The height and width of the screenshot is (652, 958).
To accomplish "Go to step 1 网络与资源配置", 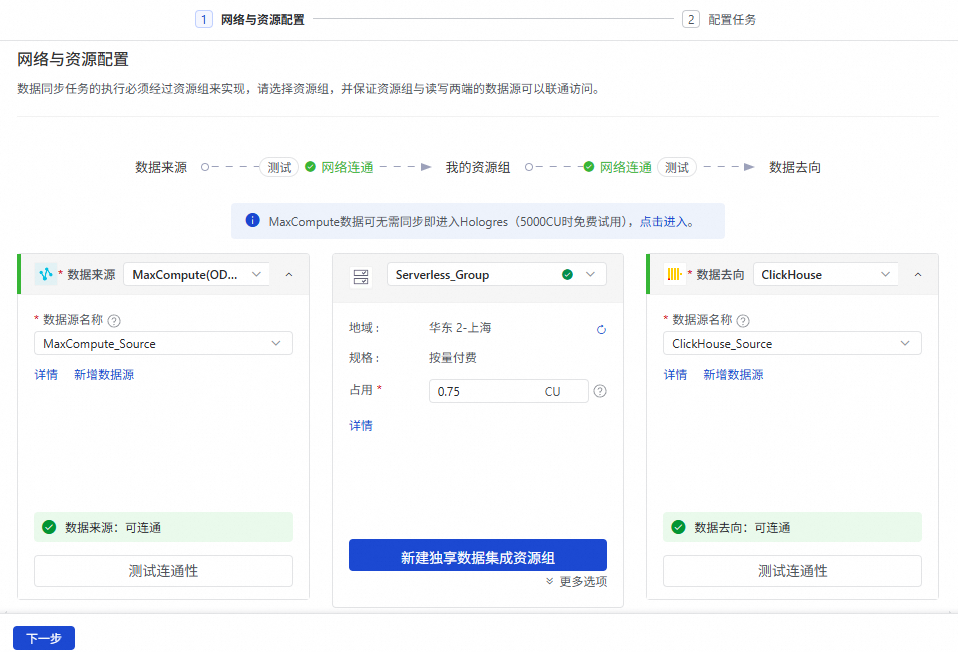I will point(250,20).
